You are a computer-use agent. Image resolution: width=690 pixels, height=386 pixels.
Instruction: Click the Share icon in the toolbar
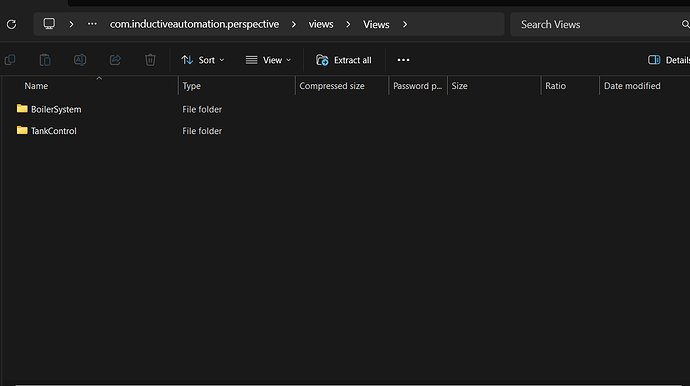click(115, 60)
